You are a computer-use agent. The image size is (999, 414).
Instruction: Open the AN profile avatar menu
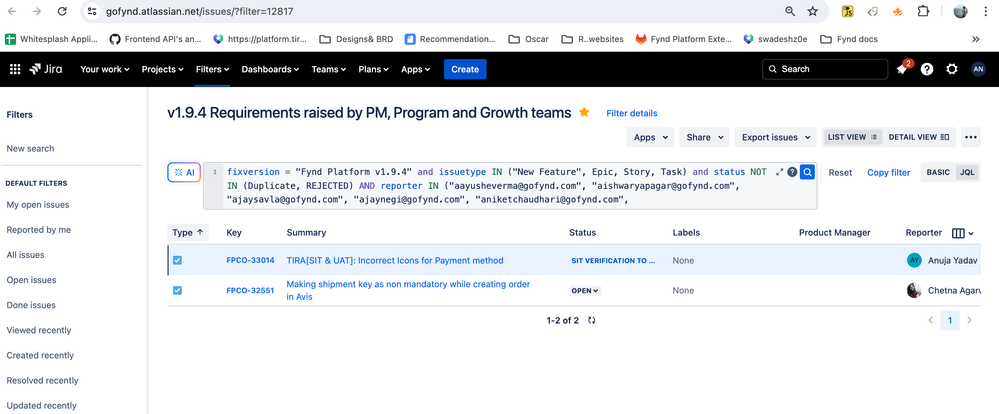point(978,69)
